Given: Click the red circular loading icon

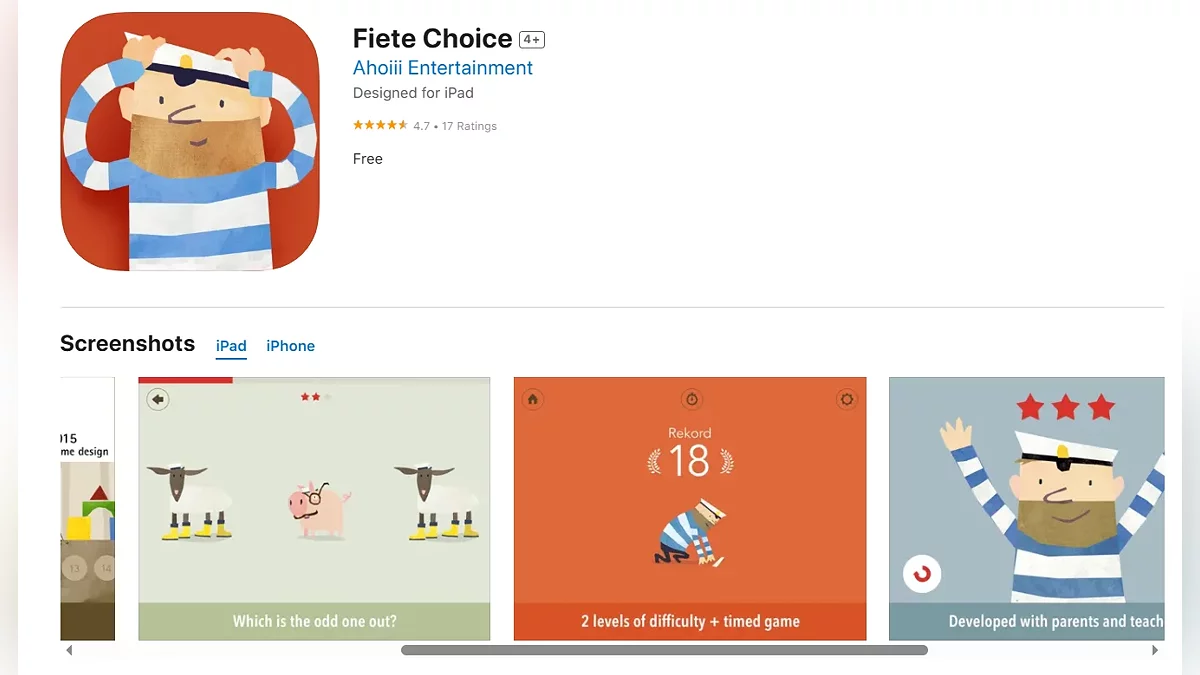Looking at the screenshot, I should pyautogui.click(x=922, y=574).
